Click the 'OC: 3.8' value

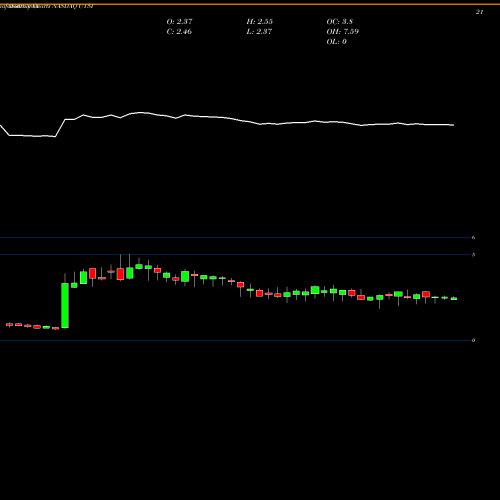pos(339,22)
